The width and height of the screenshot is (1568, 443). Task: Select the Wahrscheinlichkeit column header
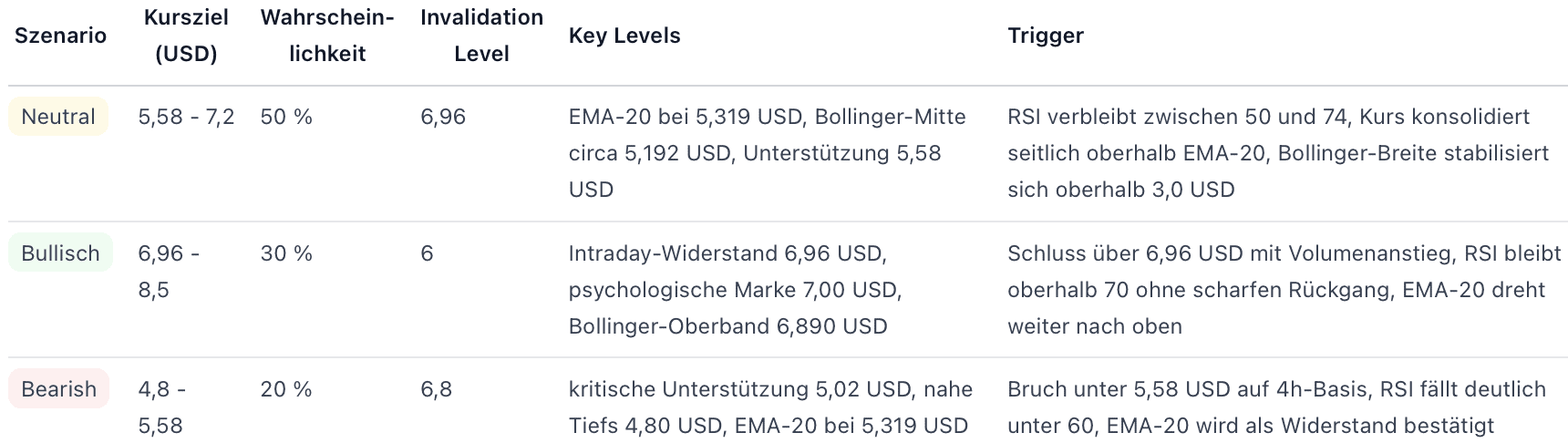(x=326, y=36)
